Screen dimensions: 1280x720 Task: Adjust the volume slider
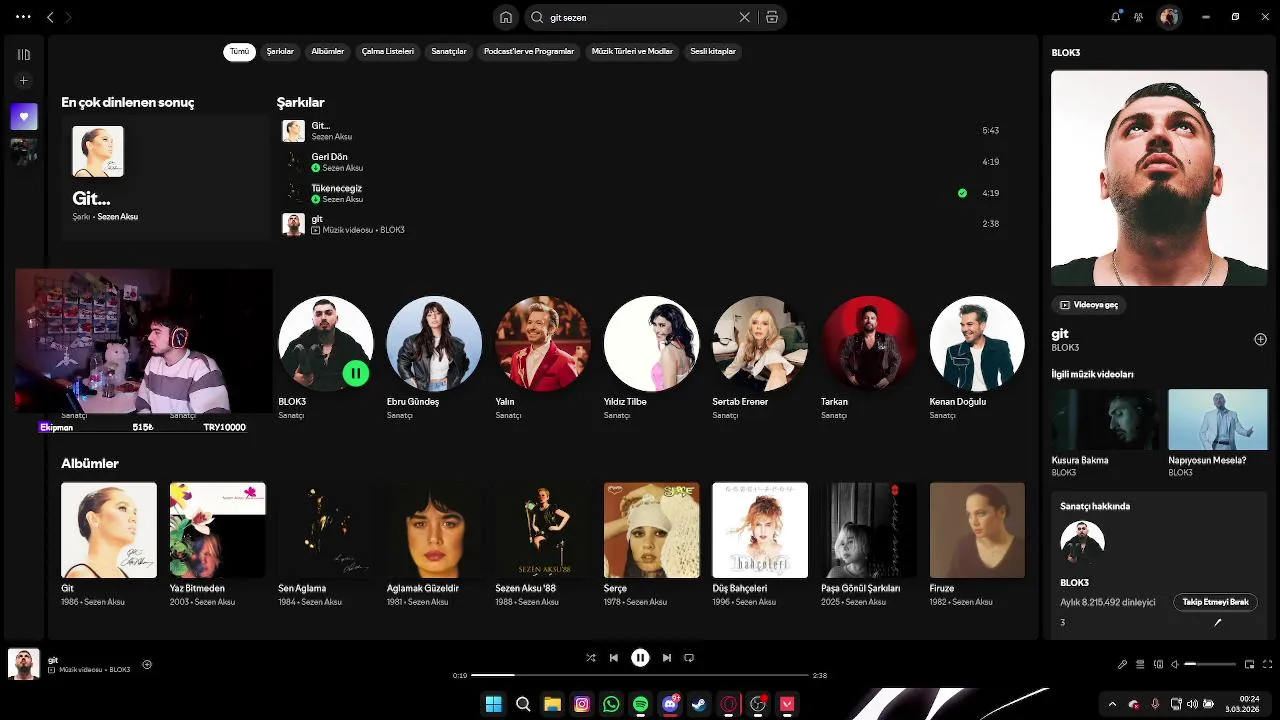pyautogui.click(x=1210, y=664)
